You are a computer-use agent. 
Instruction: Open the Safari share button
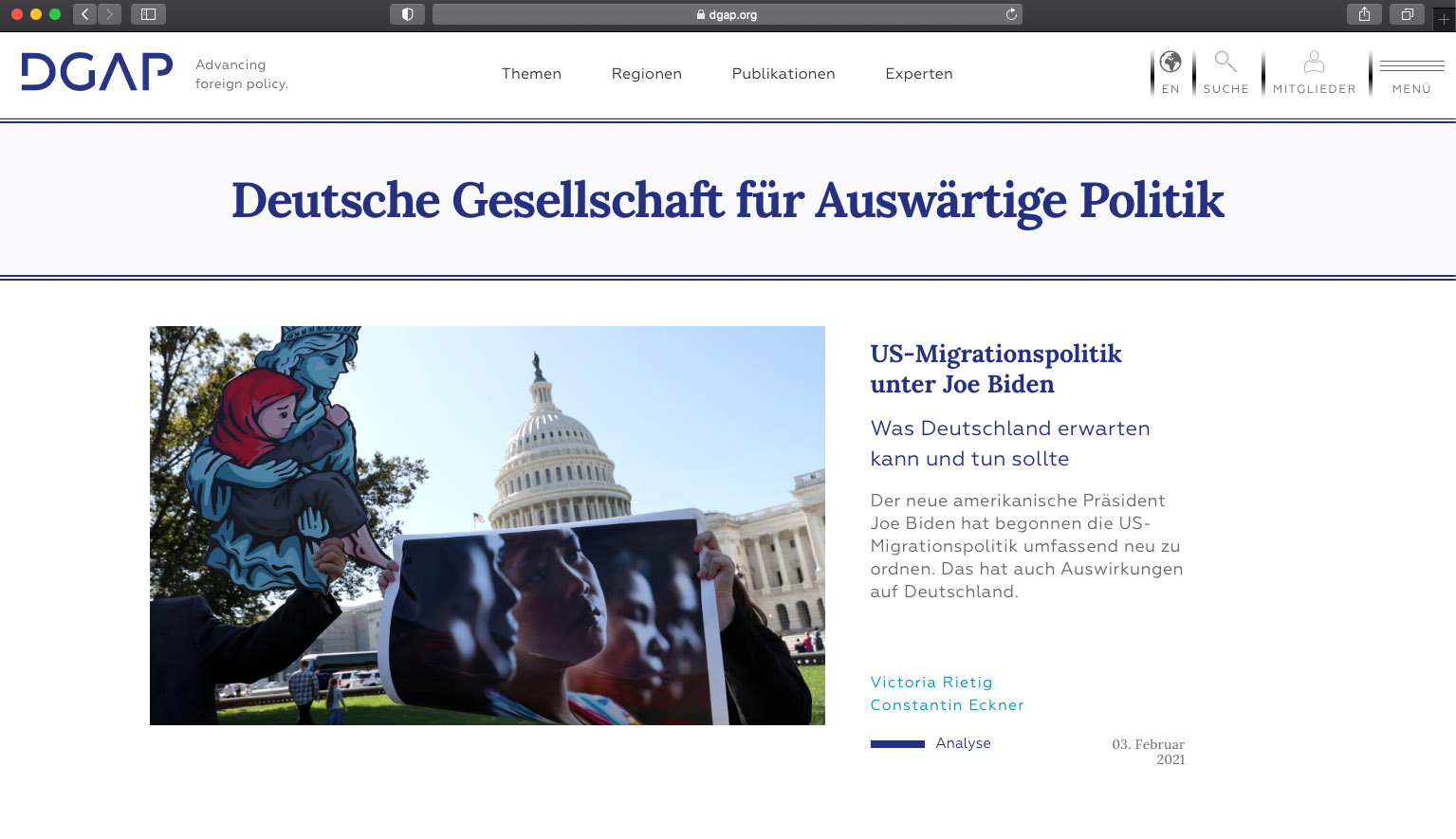click(x=1364, y=14)
